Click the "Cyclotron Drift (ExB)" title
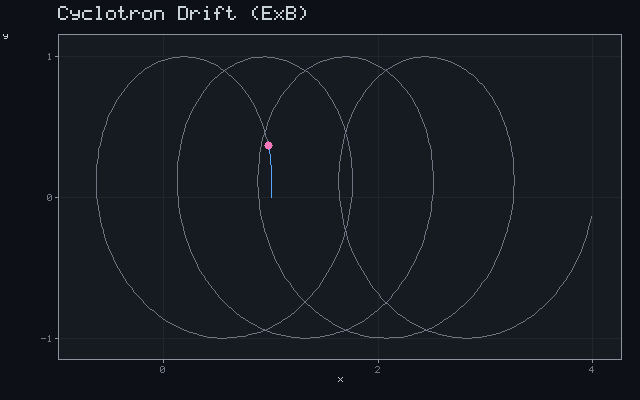This screenshot has width=640, height=400. [182, 13]
